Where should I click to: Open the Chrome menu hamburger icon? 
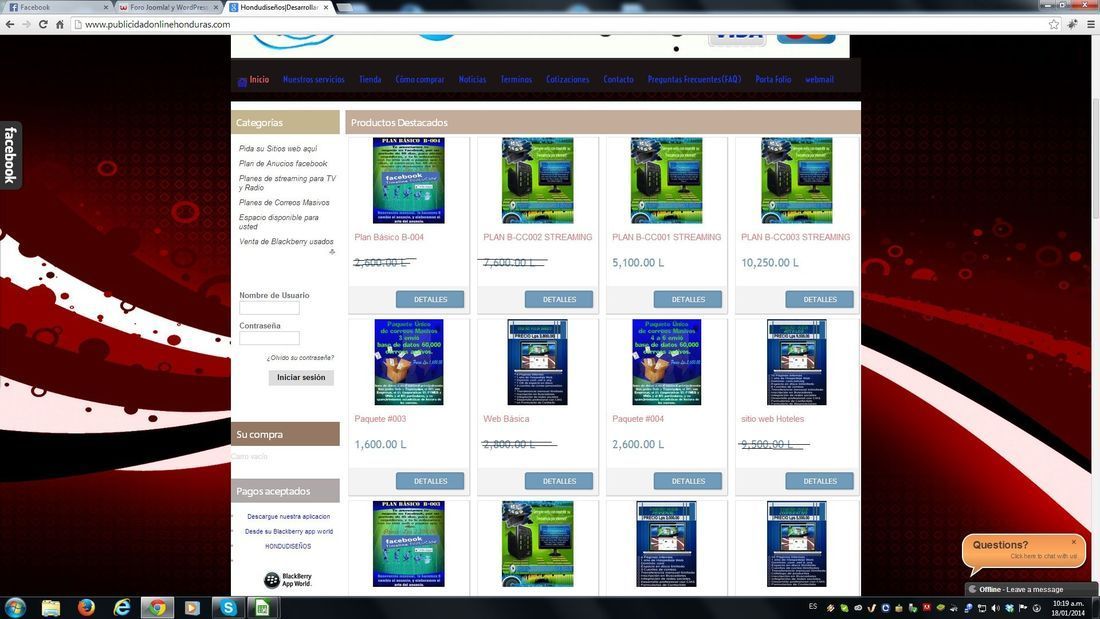point(1091,24)
